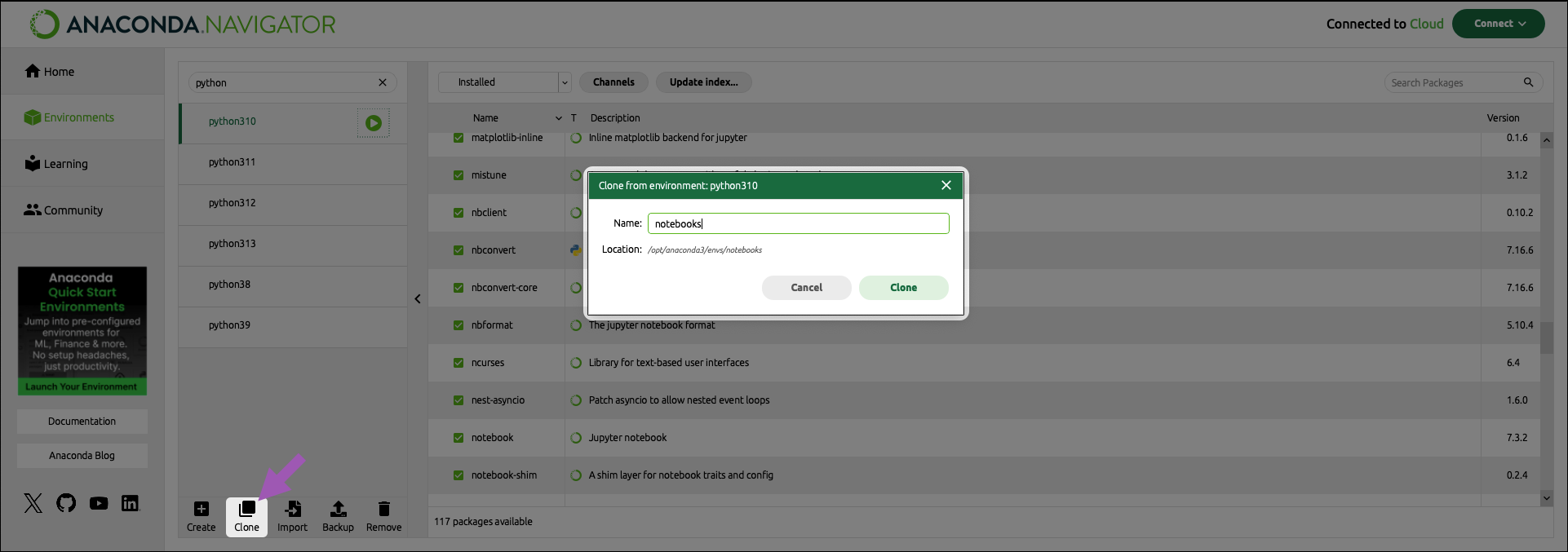Viewport: 1568px width, 552px height.
Task: Toggle the matplotlib-inline package checkbox
Action: click(x=458, y=138)
